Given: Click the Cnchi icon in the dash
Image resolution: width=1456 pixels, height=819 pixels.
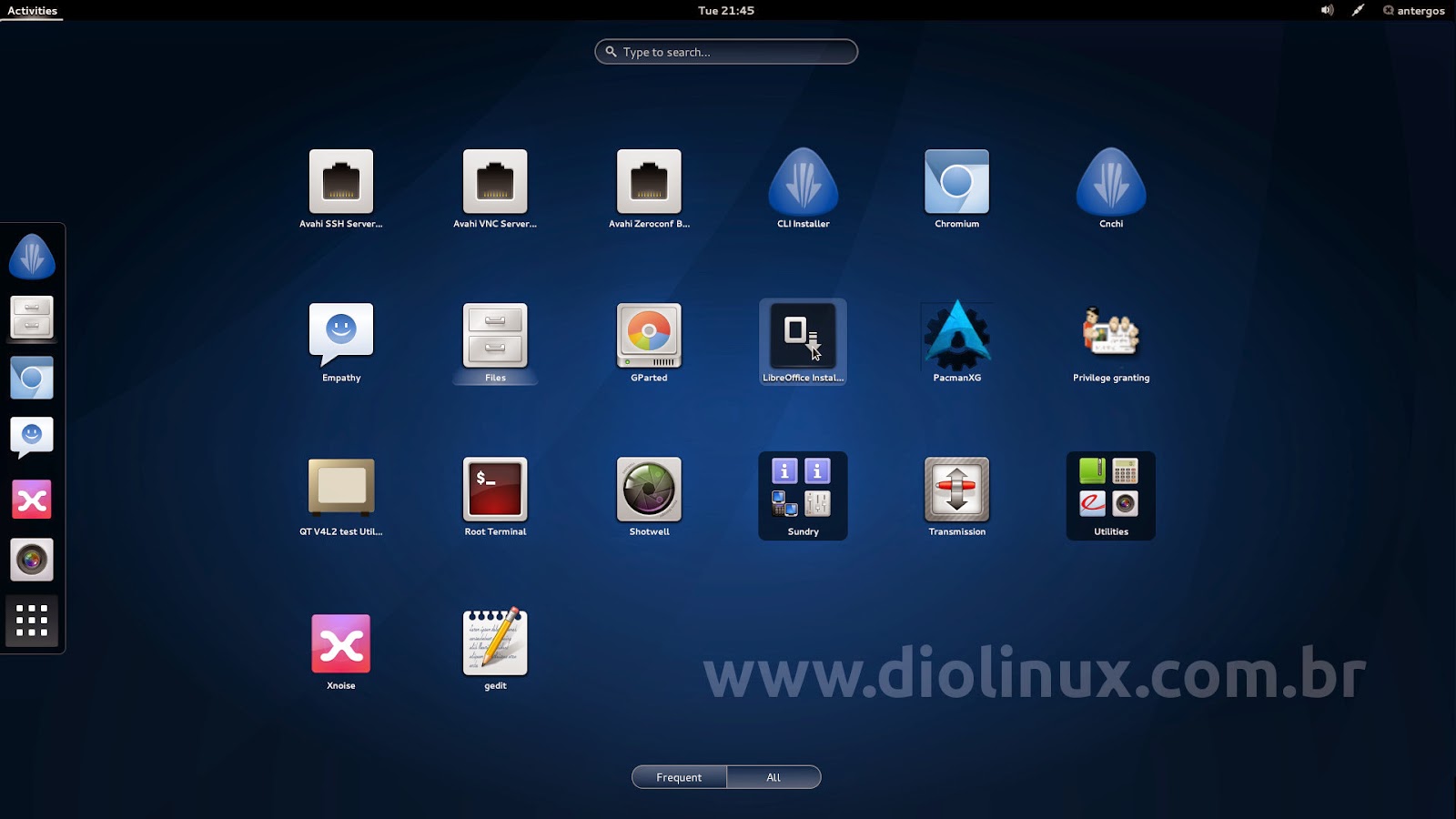Looking at the screenshot, I should [x=32, y=257].
